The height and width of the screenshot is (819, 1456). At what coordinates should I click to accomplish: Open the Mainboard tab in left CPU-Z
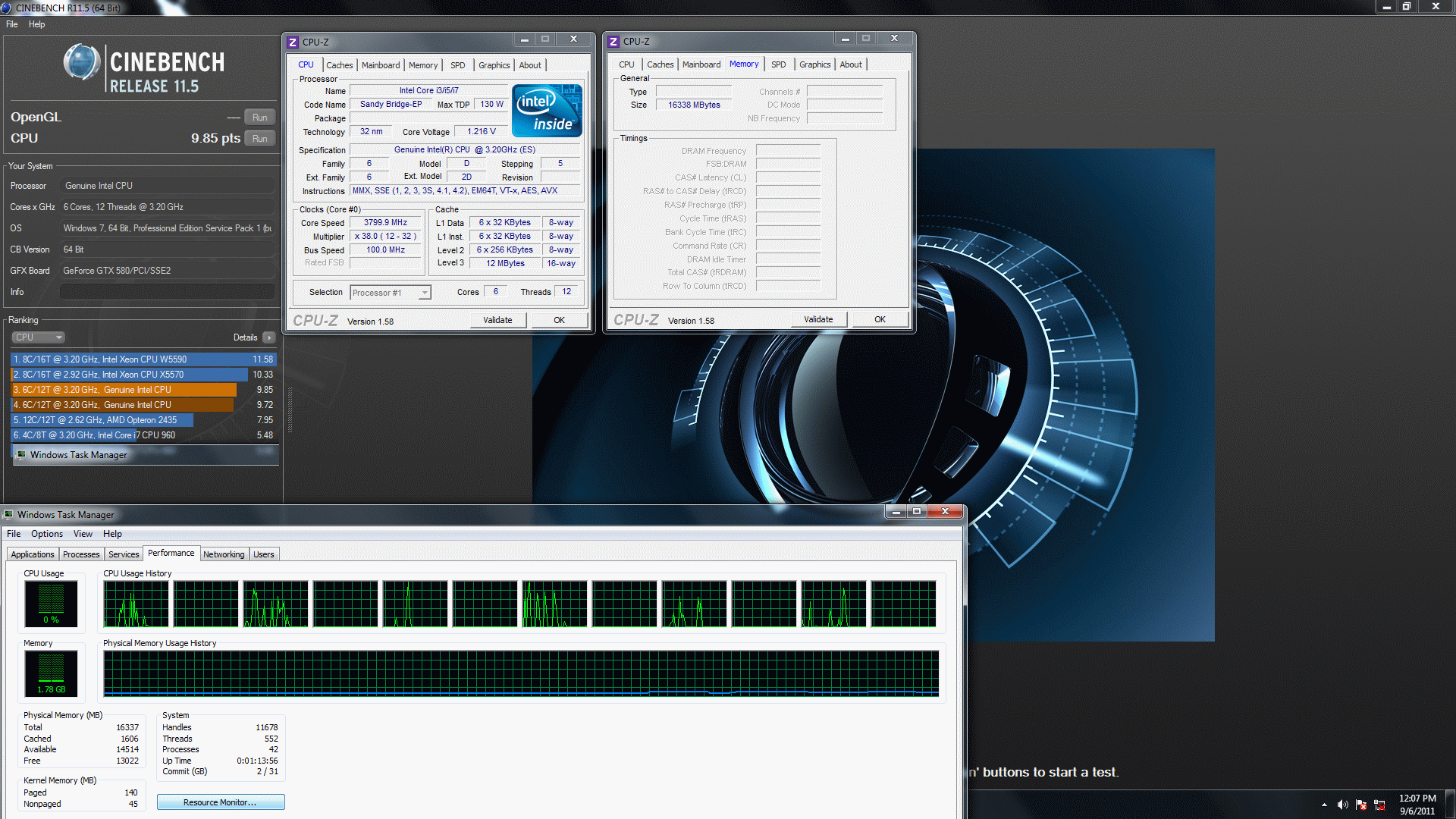tap(381, 65)
